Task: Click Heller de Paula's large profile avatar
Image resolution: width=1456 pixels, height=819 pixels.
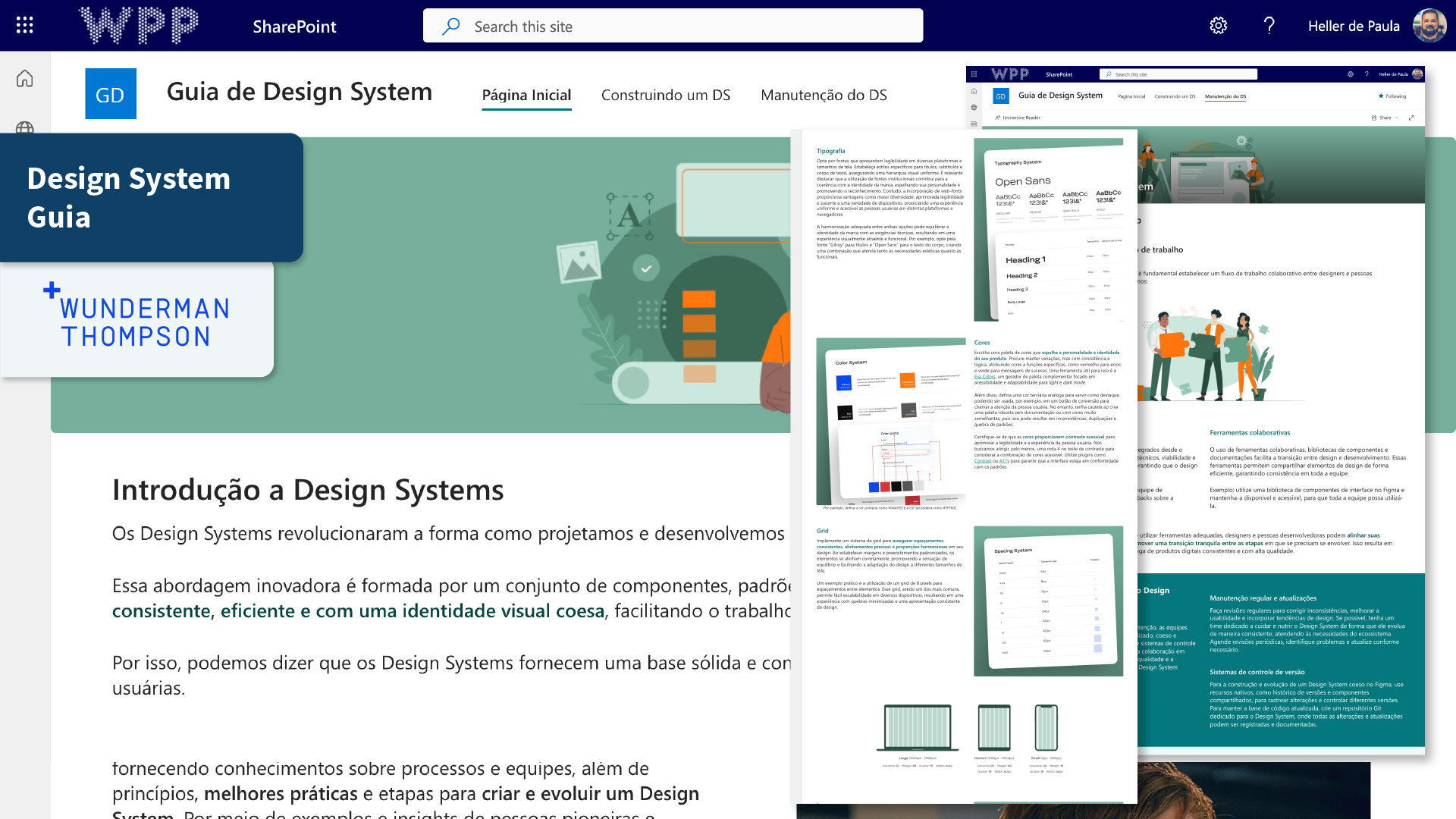Action: [x=1429, y=26]
